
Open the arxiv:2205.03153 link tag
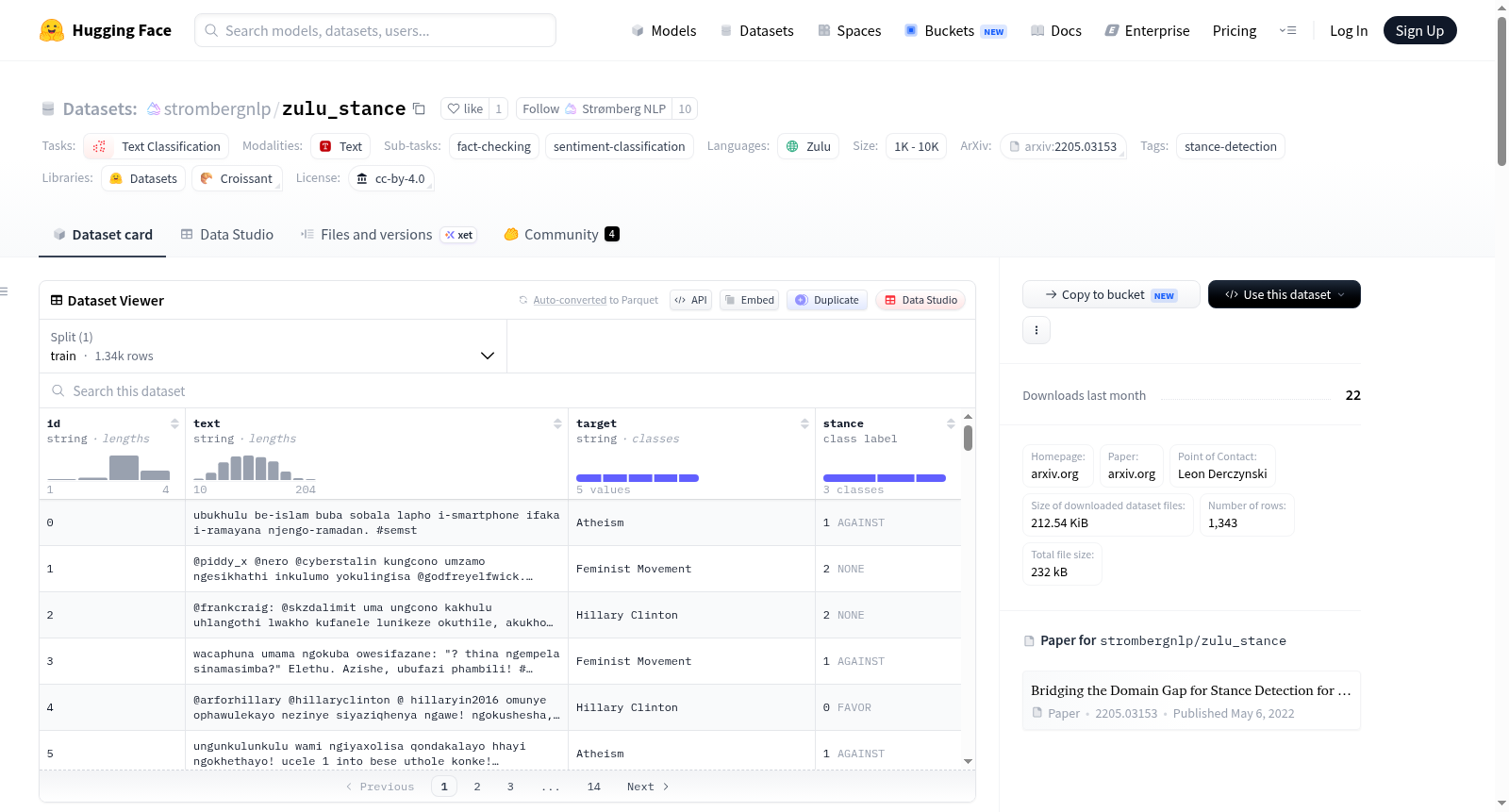(x=1063, y=146)
